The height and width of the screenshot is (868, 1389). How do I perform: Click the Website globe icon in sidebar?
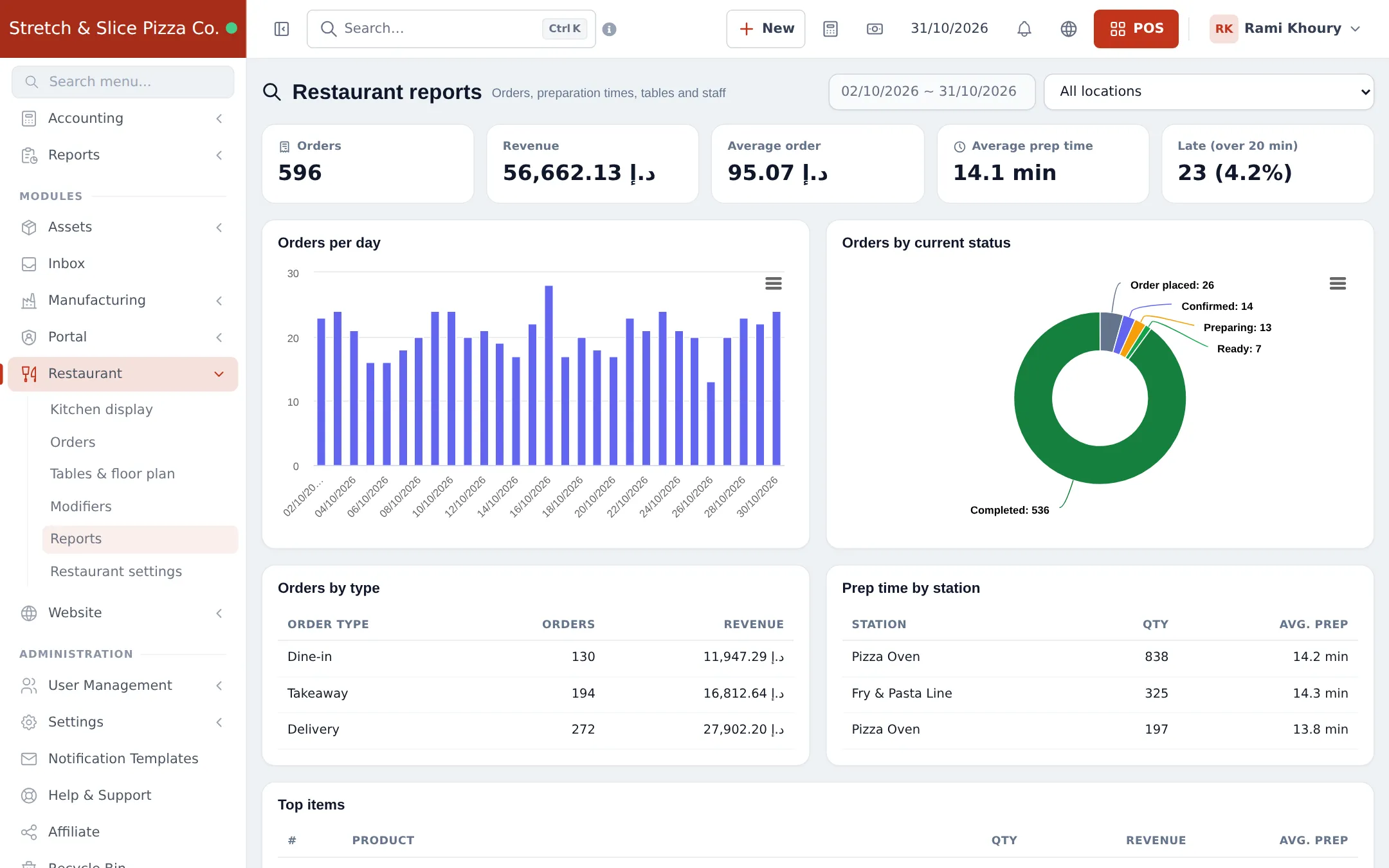coord(29,613)
